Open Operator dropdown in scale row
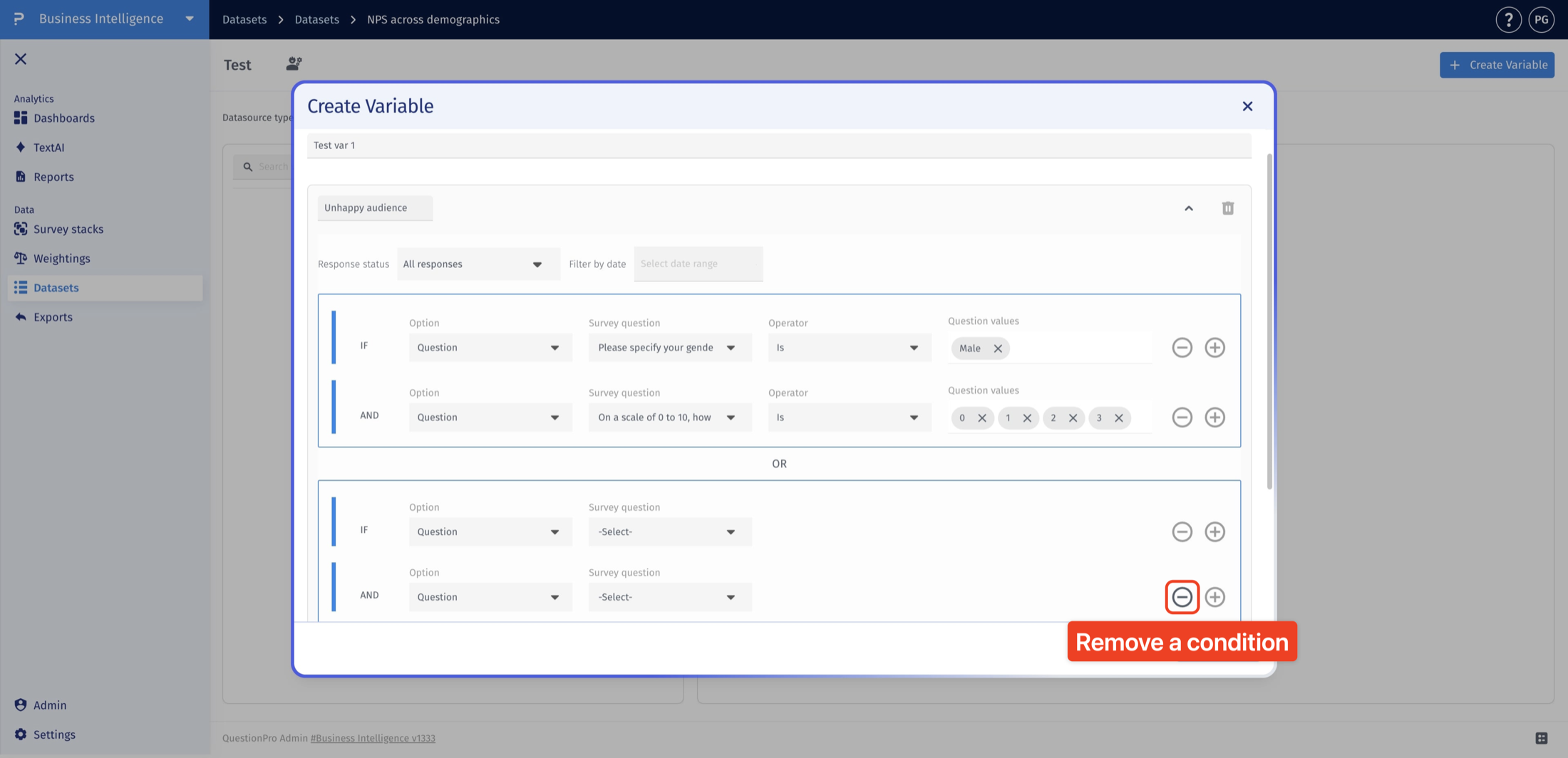The height and width of the screenshot is (758, 1568). click(x=850, y=417)
